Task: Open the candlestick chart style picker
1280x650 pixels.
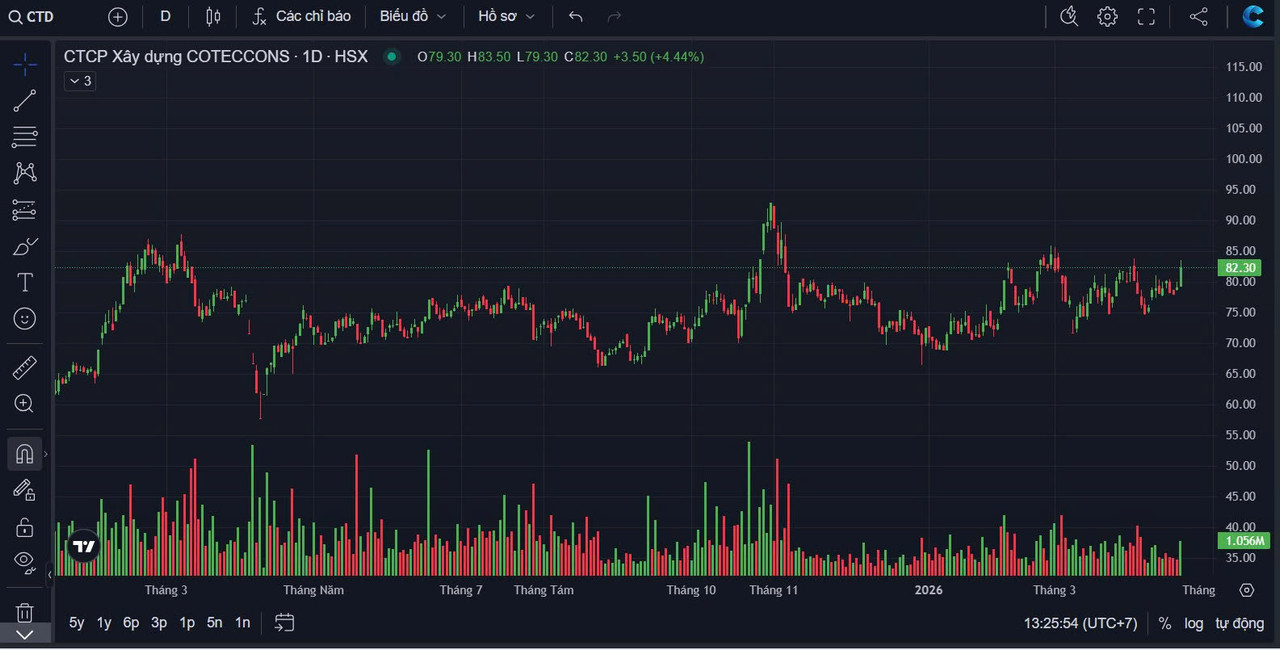Action: click(213, 16)
